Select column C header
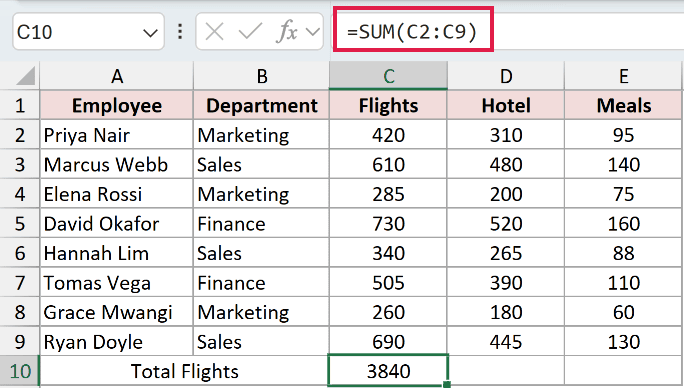The image size is (684, 388). 388,76
